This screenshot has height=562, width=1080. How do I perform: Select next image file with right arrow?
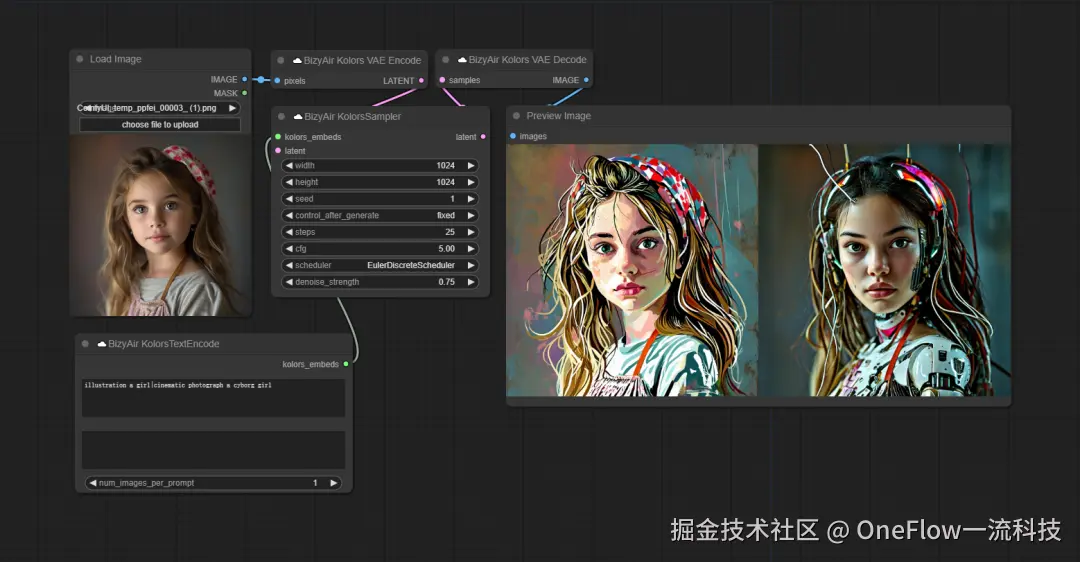[x=233, y=108]
